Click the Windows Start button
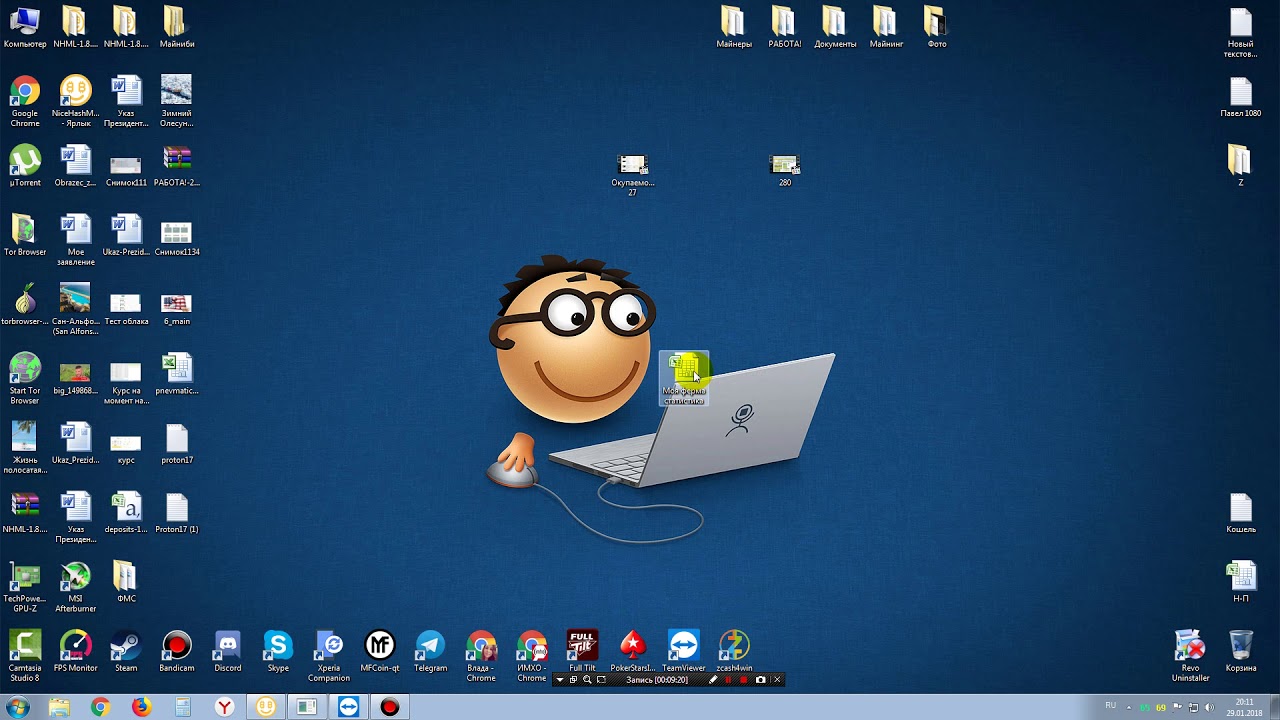Image resolution: width=1280 pixels, height=720 pixels. click(x=17, y=707)
